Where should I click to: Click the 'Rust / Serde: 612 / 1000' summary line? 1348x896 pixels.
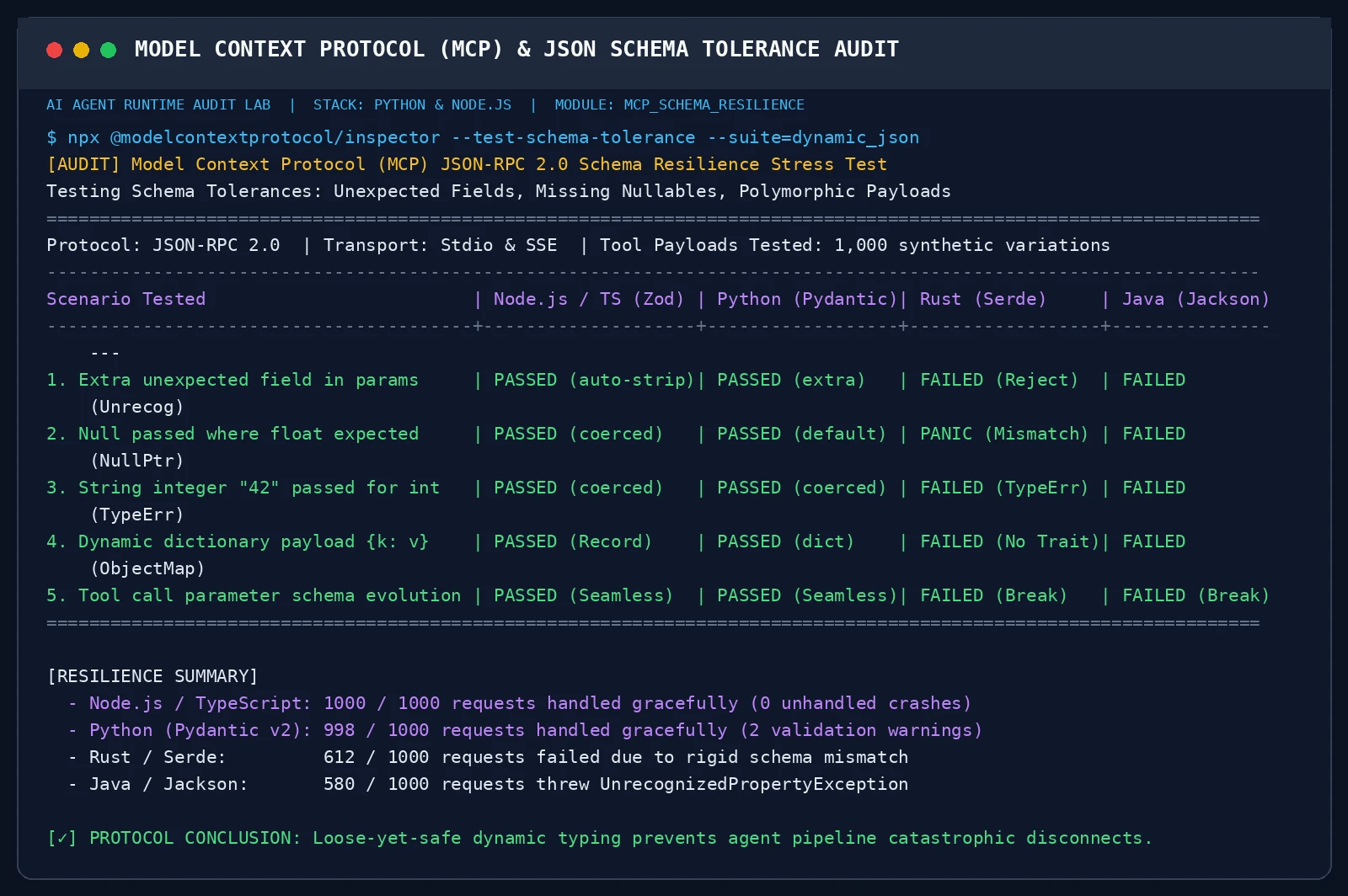(488, 757)
